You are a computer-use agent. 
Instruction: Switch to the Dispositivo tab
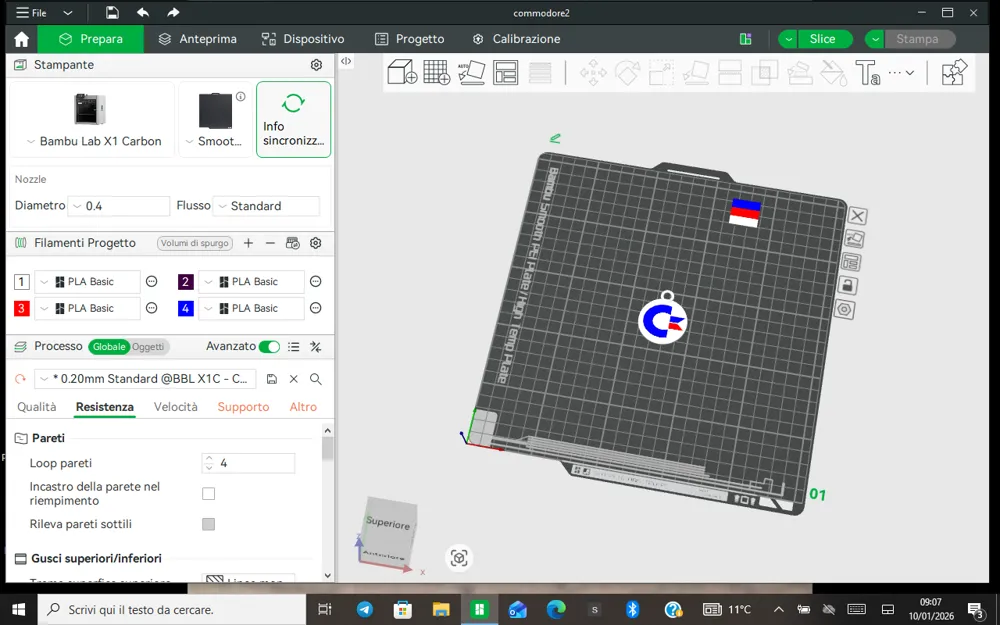click(303, 39)
